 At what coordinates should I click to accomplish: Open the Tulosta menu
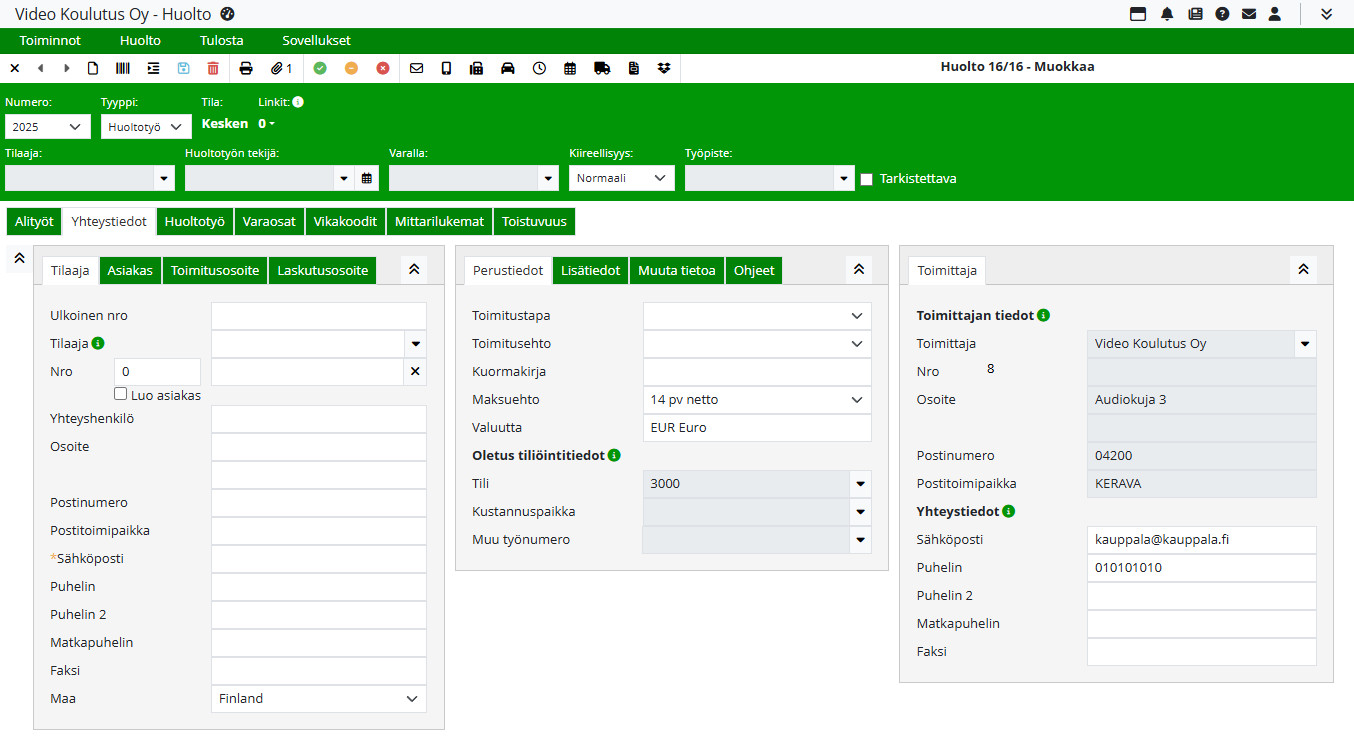pos(221,41)
